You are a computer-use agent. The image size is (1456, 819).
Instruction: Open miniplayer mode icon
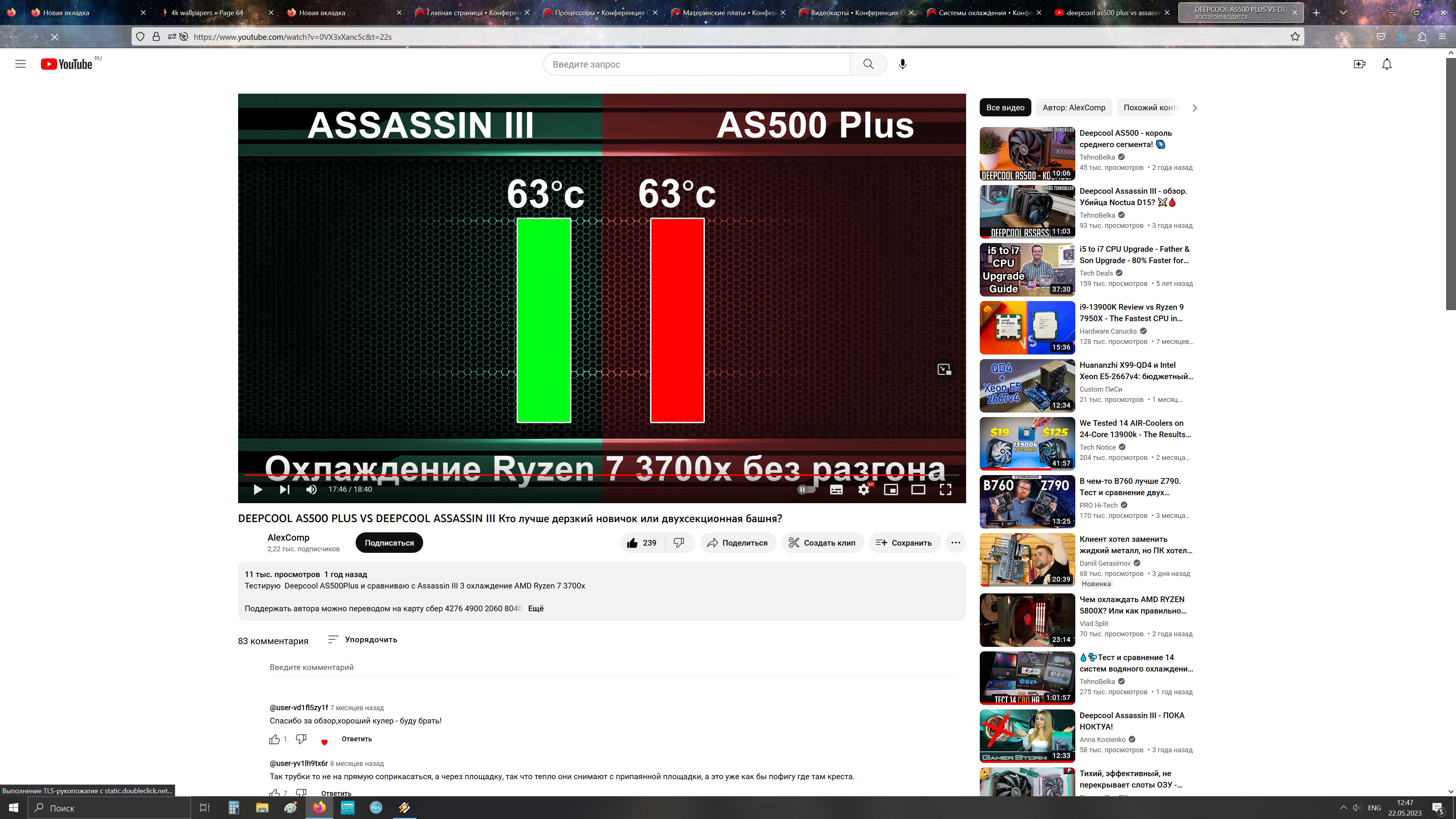pyautogui.click(x=891, y=490)
